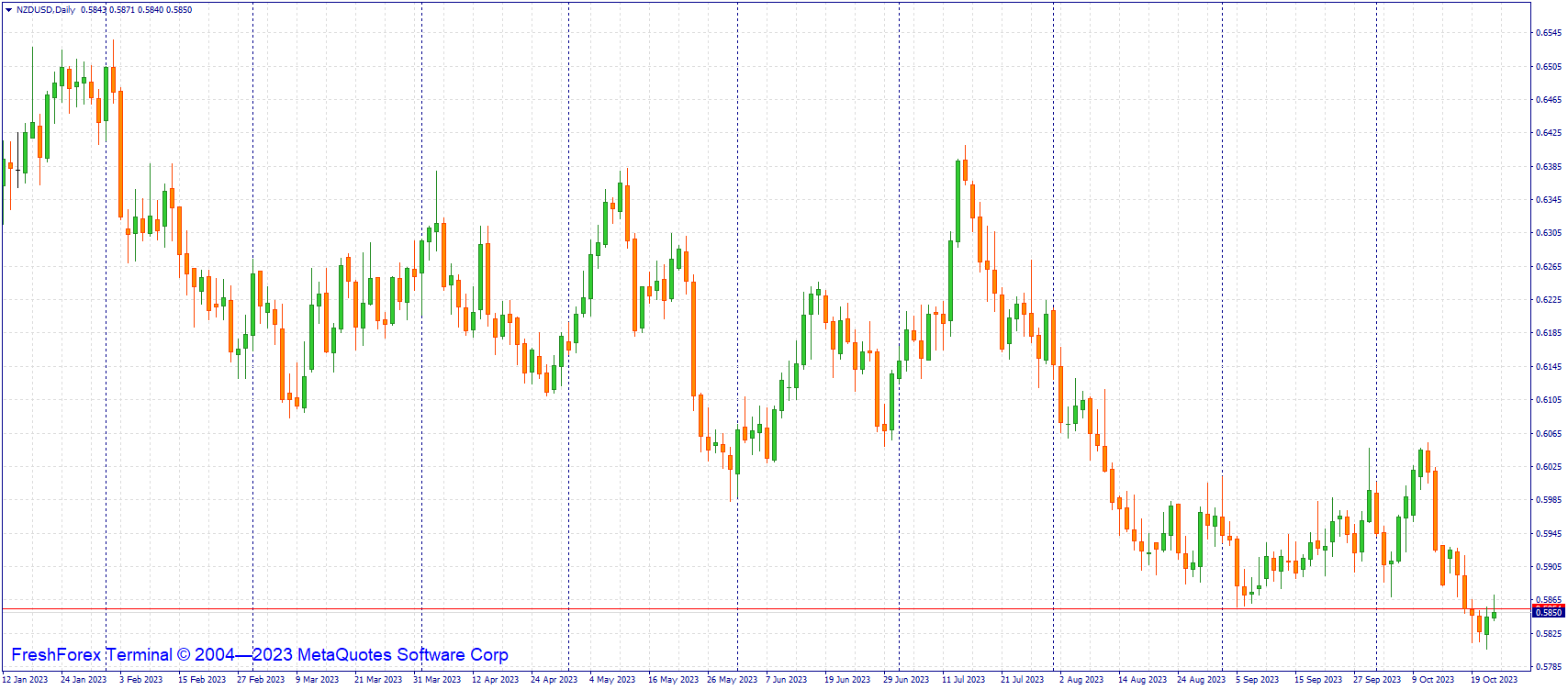This screenshot has width=1568, height=690.
Task: Click the 21 Jul 2023 date label
Action: (x=1022, y=680)
